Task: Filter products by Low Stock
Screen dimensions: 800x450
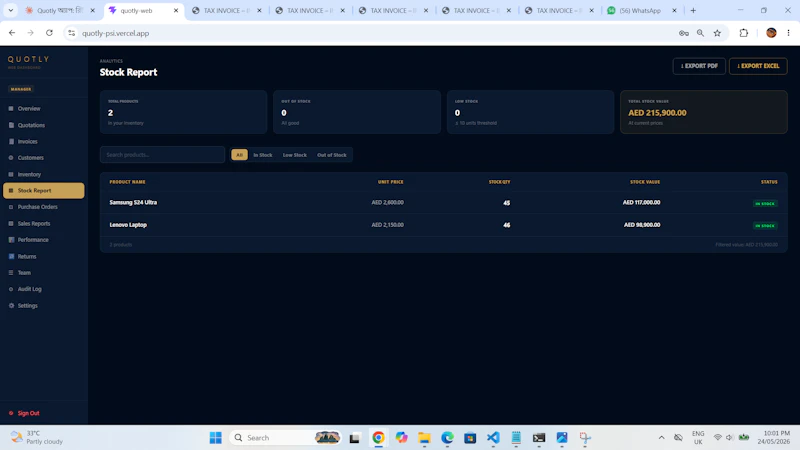Action: click(295, 155)
